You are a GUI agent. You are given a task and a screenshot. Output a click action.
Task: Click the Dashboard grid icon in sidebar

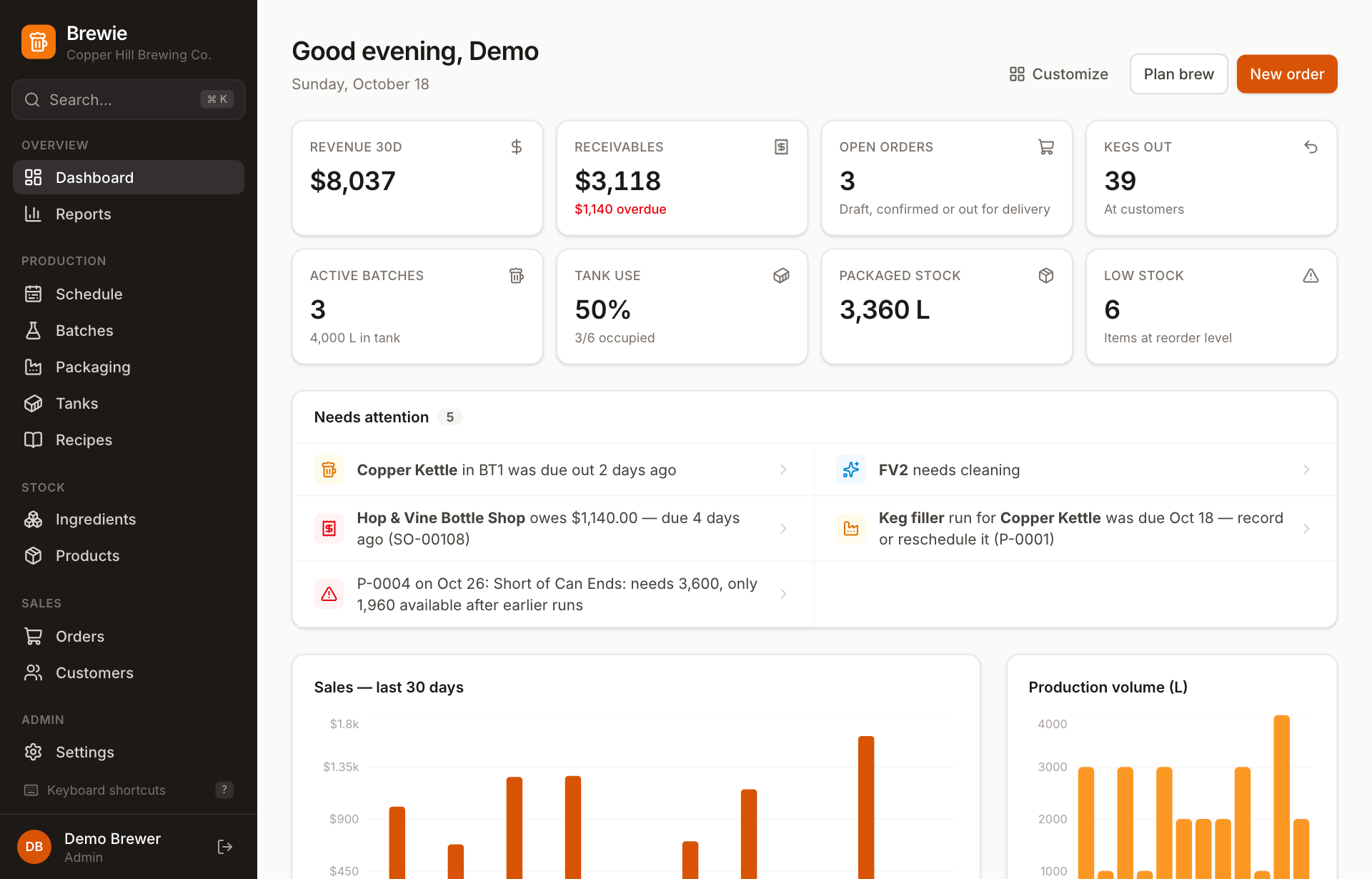click(34, 177)
